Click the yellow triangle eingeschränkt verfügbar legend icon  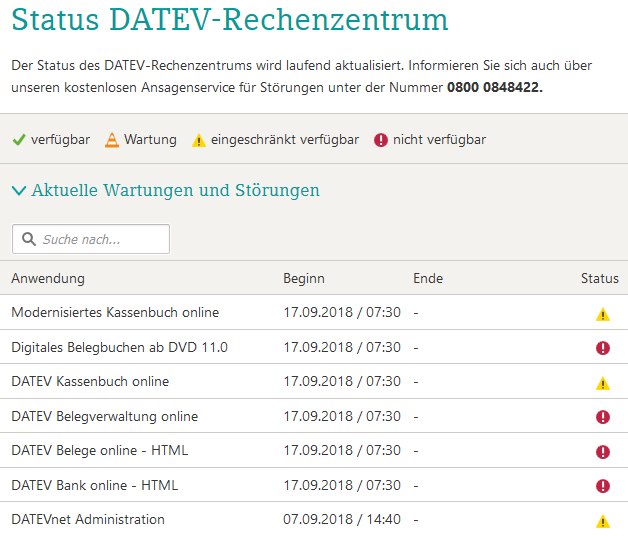(x=199, y=141)
